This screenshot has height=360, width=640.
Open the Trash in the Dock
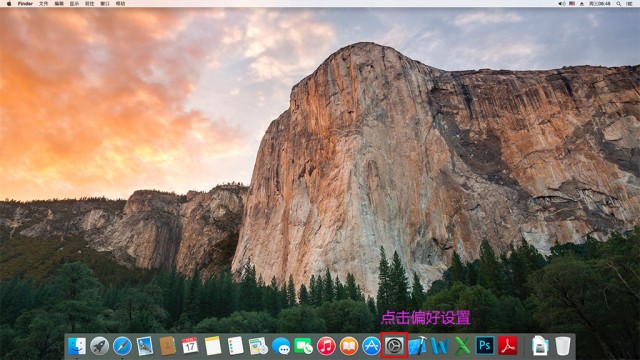[x=563, y=346]
